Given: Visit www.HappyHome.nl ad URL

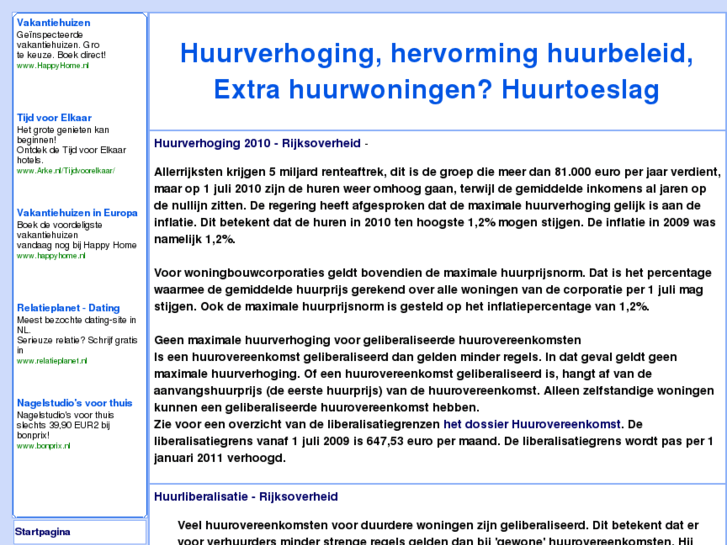Looking at the screenshot, I should pyautogui.click(x=52, y=65).
